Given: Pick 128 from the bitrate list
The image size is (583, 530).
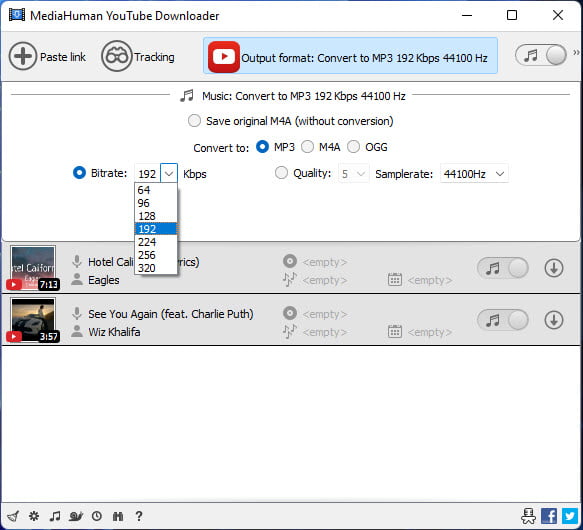Looking at the screenshot, I should (x=155, y=216).
